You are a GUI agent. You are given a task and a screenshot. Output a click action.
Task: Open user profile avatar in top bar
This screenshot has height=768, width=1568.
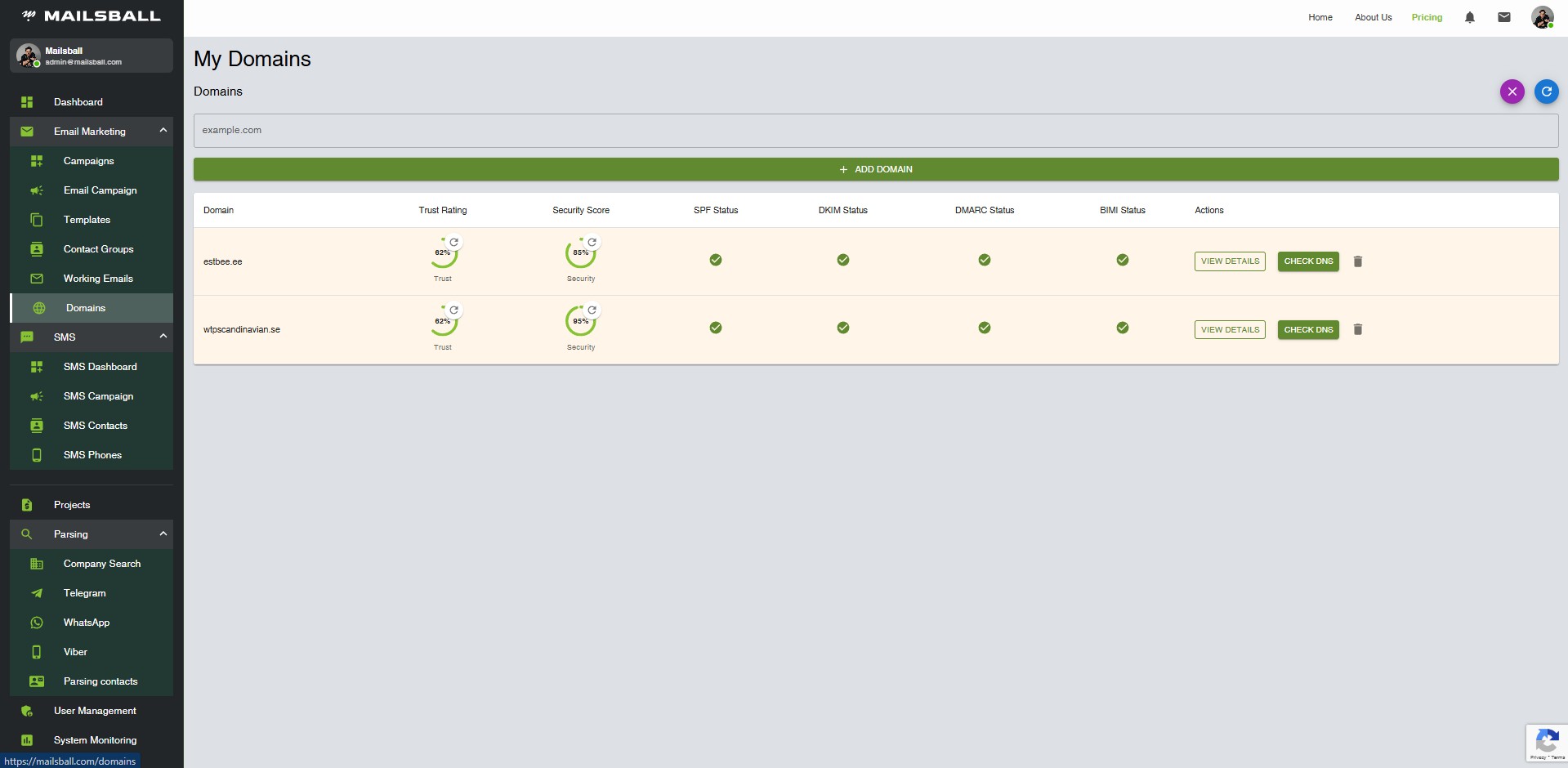1542,17
